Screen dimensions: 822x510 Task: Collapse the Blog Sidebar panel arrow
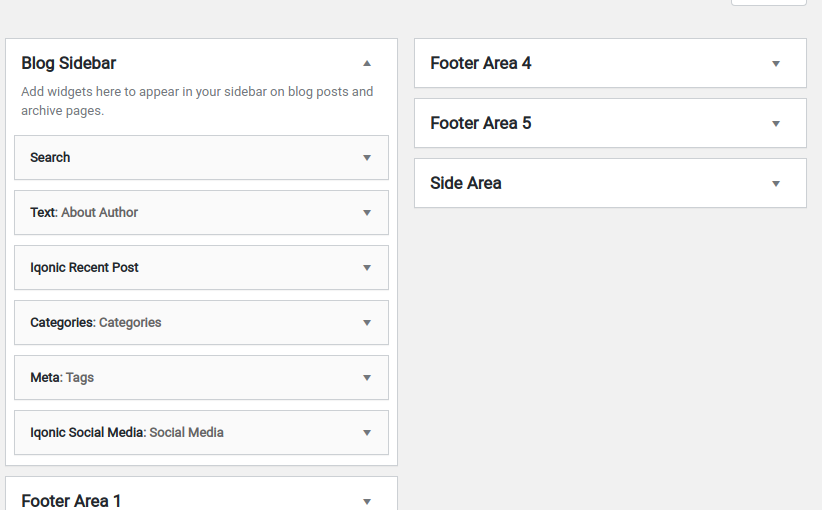coord(367,63)
